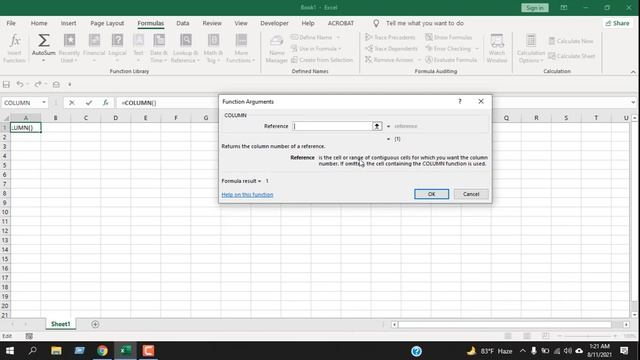Screen dimensions: 640x360
Task: Open the Logical functions icon
Action: coord(117,48)
